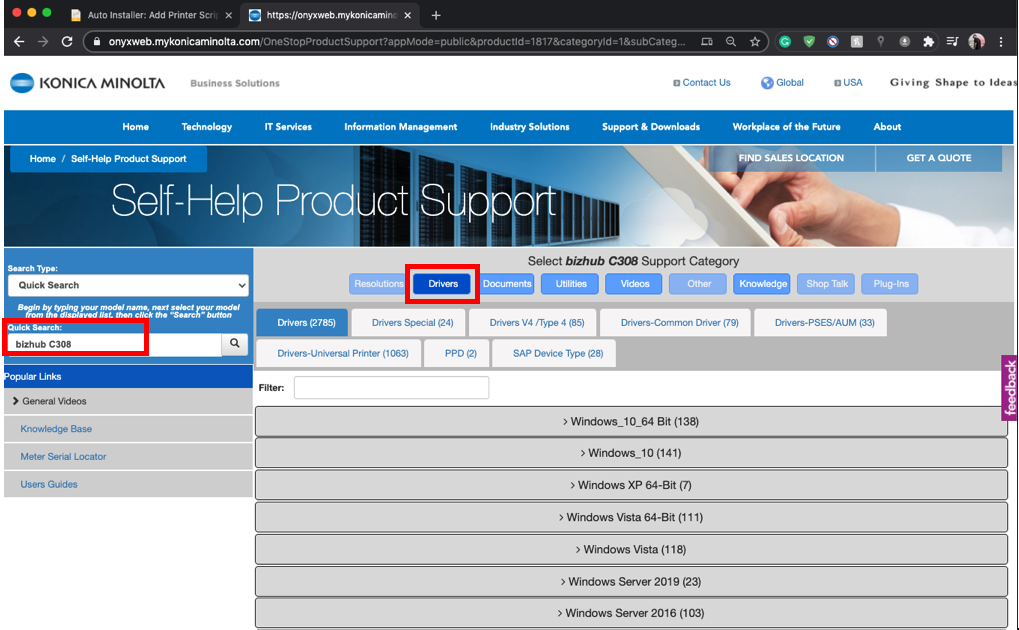
Task: Click the Plug-Ins category button
Action: click(x=890, y=284)
